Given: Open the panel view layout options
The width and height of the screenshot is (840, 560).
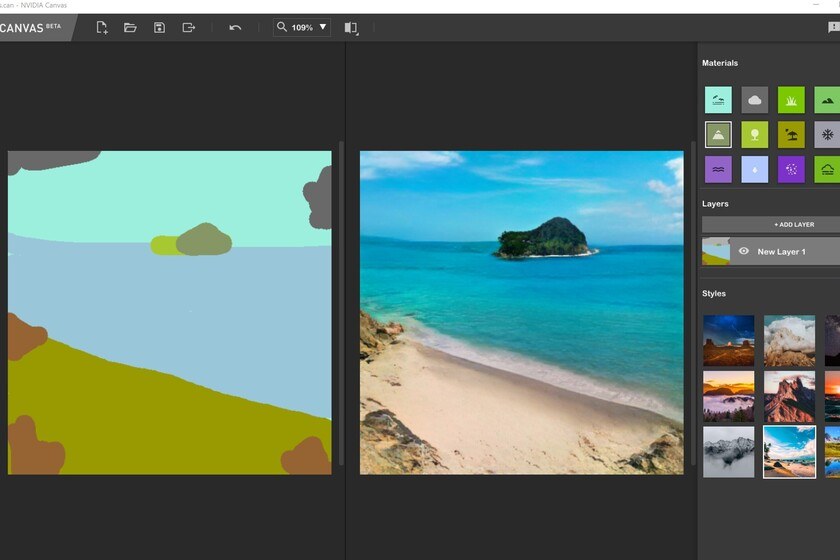Looking at the screenshot, I should click(351, 28).
